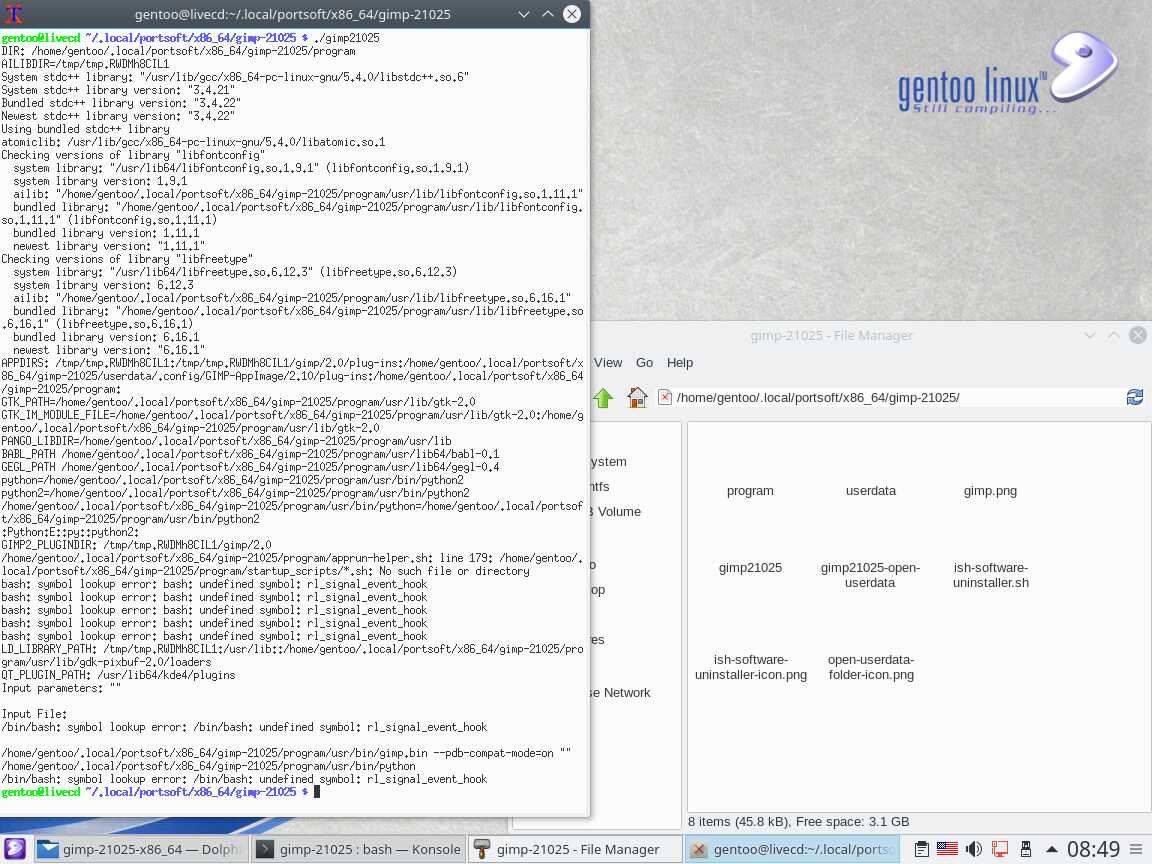Viewport: 1152px width, 864px height.
Task: Open the terminal window menu icon in titlebar
Action: coord(14,14)
